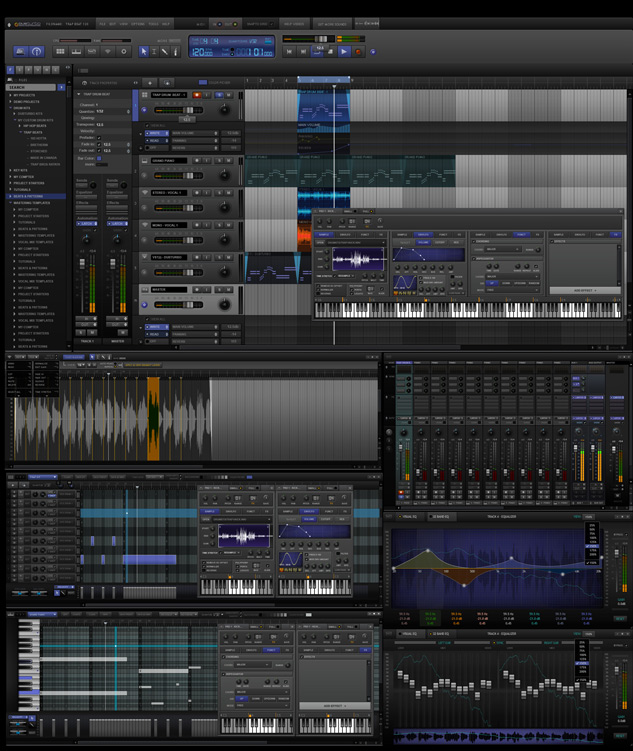Click the Bar Color swatch in track properties
Screen dimensions: 633x751
[x=99, y=158]
